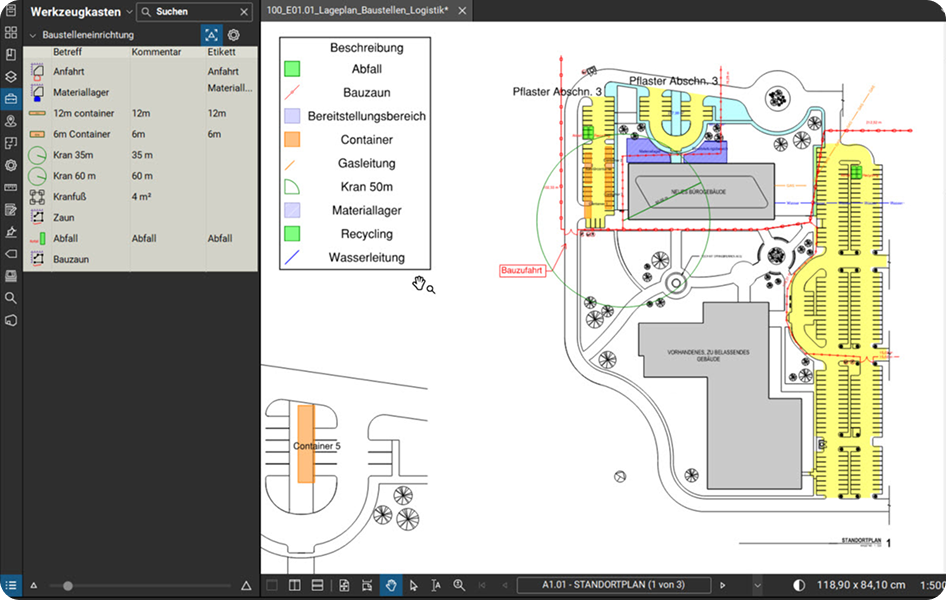Activate the Select arrow tool
Image resolution: width=946 pixels, height=600 pixels.
413,585
